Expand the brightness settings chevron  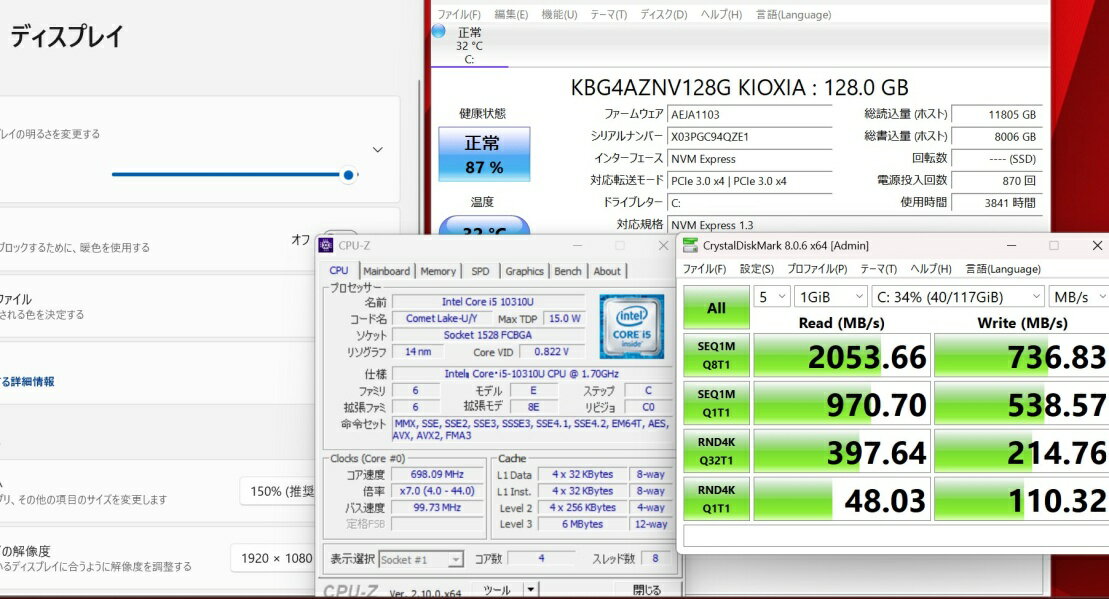click(x=377, y=150)
